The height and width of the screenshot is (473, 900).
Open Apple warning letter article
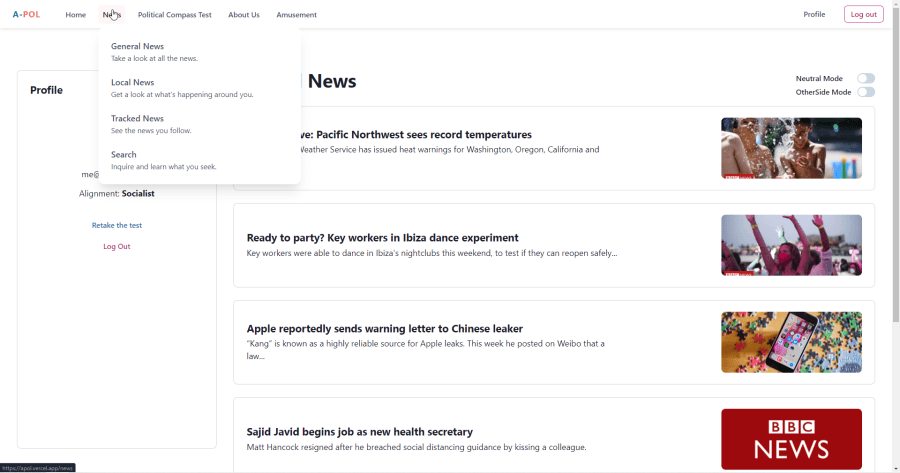tap(385, 328)
